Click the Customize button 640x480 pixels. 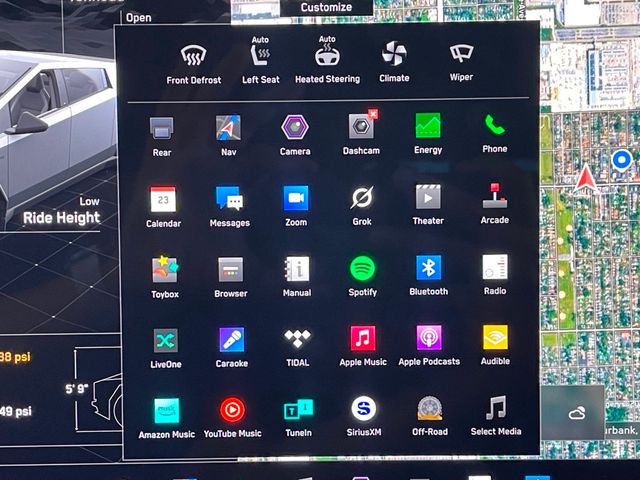326,7
